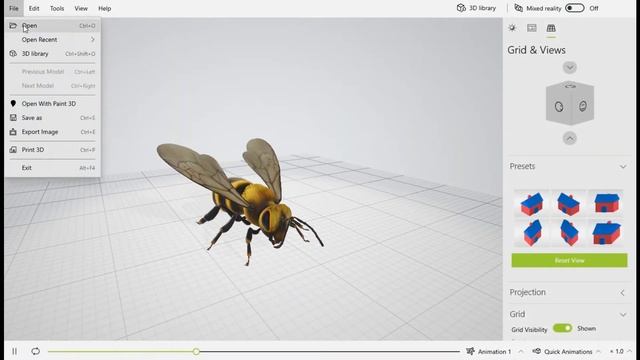Click the 3D library toolbar button
This screenshot has width=640, height=360.
pyautogui.click(x=476, y=8)
